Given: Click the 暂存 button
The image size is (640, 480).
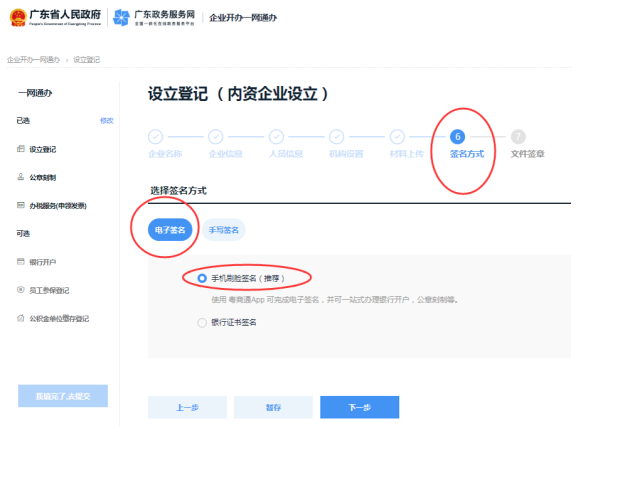Looking at the screenshot, I should tap(273, 407).
